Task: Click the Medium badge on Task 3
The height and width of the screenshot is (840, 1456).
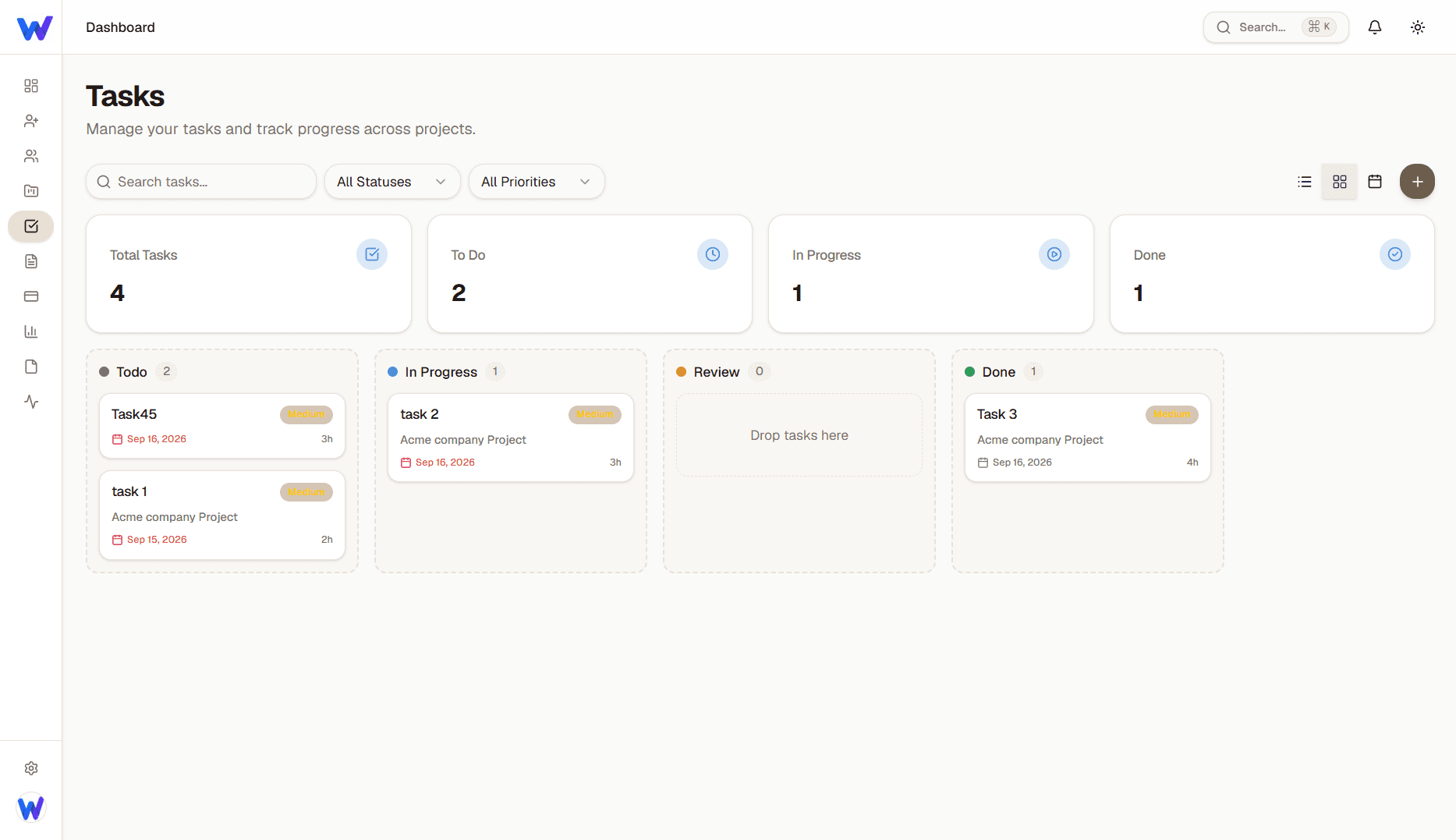Action: click(1172, 415)
